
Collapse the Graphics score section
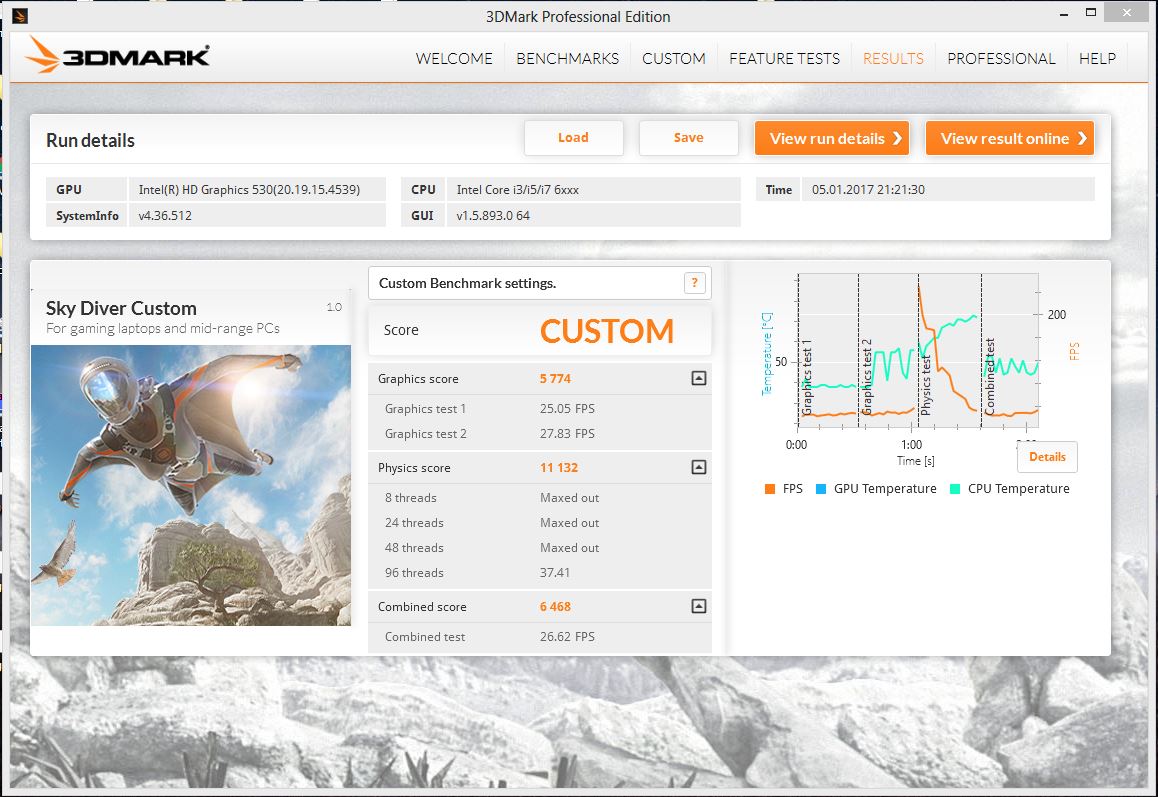pyautogui.click(x=699, y=378)
